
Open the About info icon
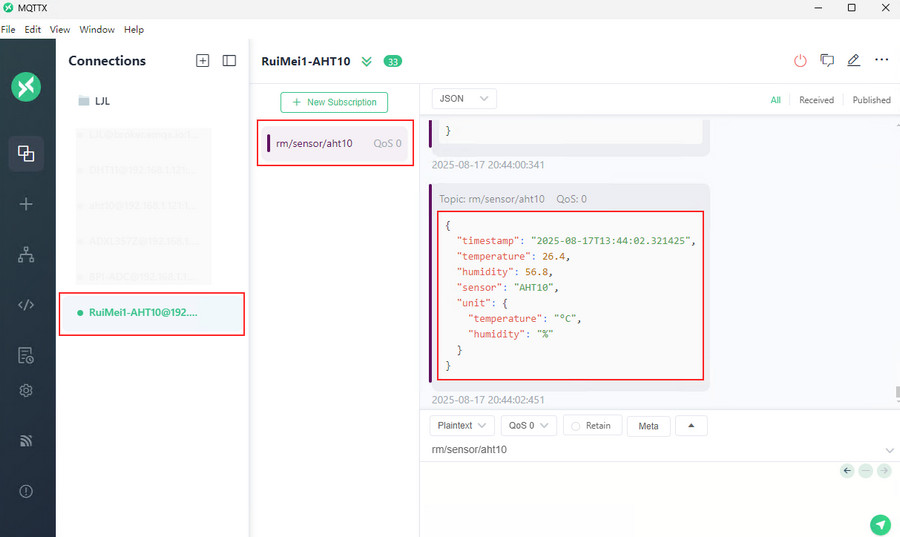(26, 491)
